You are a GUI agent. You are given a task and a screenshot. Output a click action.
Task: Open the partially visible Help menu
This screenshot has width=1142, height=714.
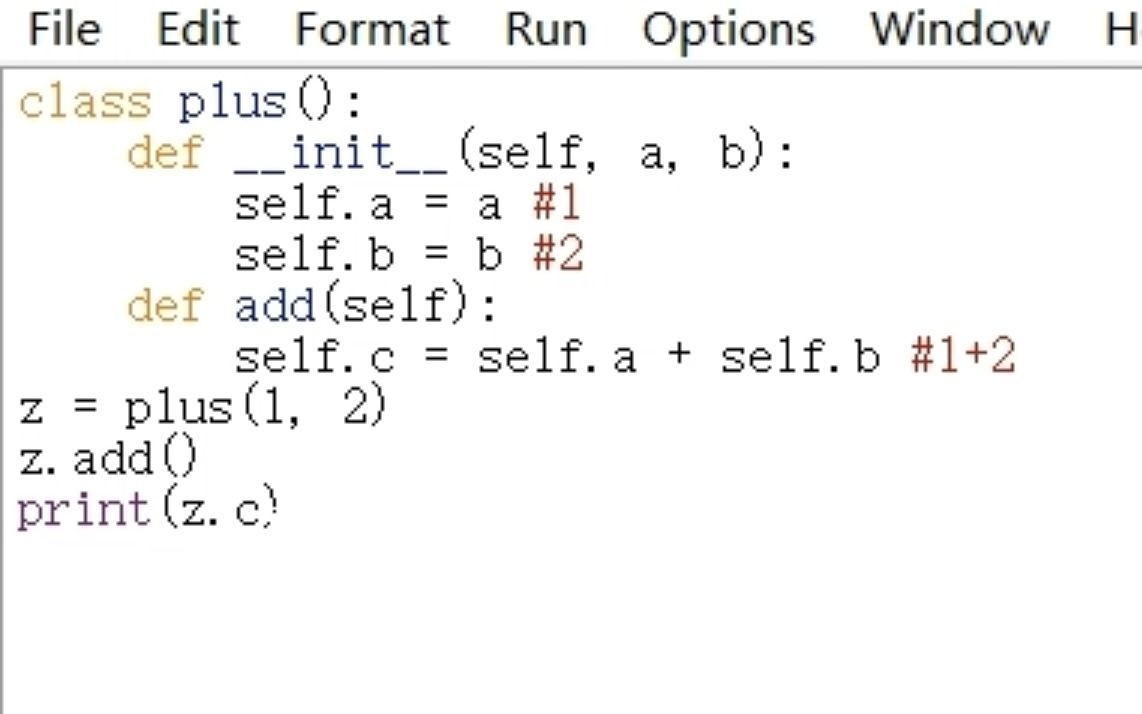click(x=1123, y=30)
